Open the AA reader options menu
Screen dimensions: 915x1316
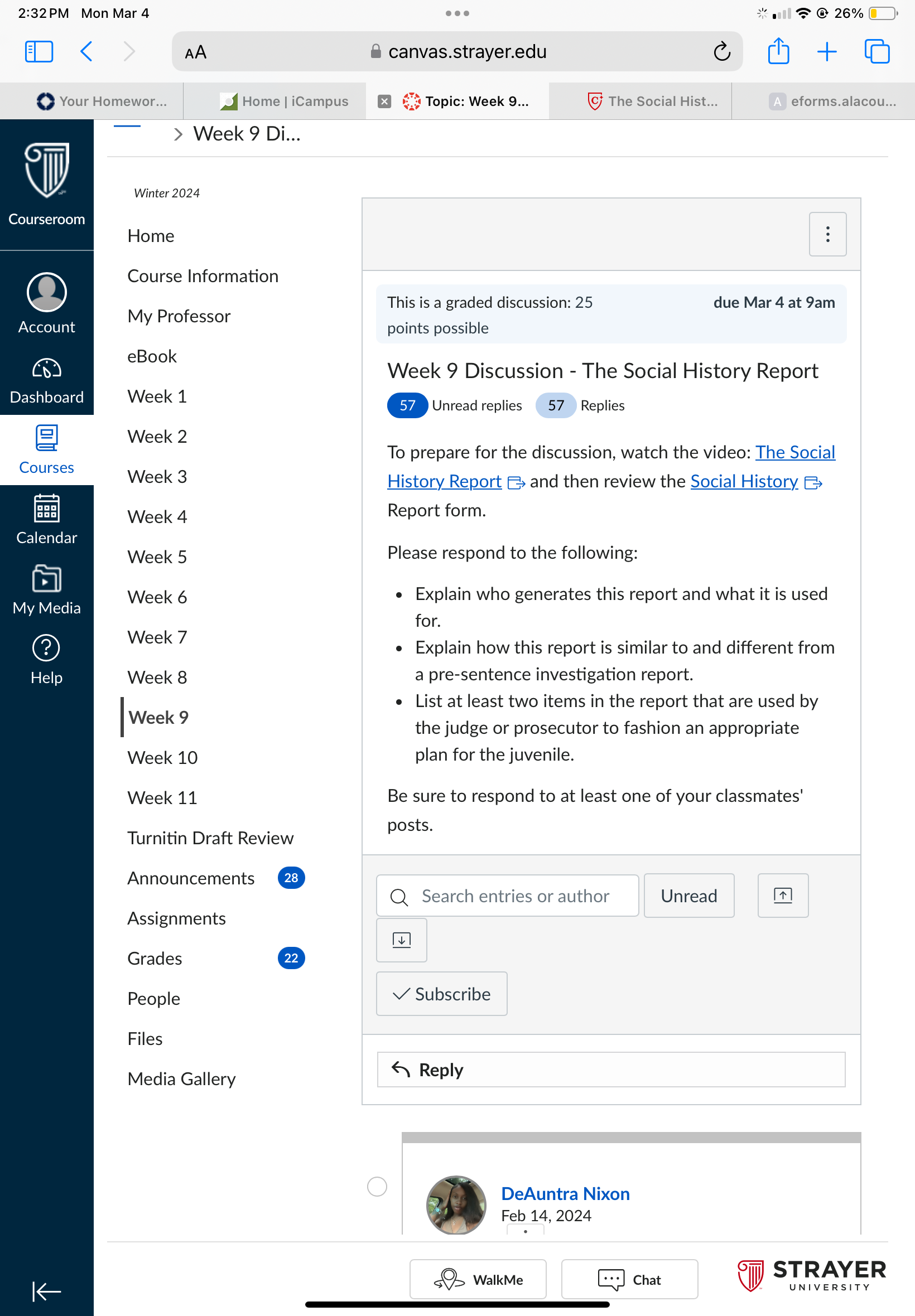(x=195, y=52)
